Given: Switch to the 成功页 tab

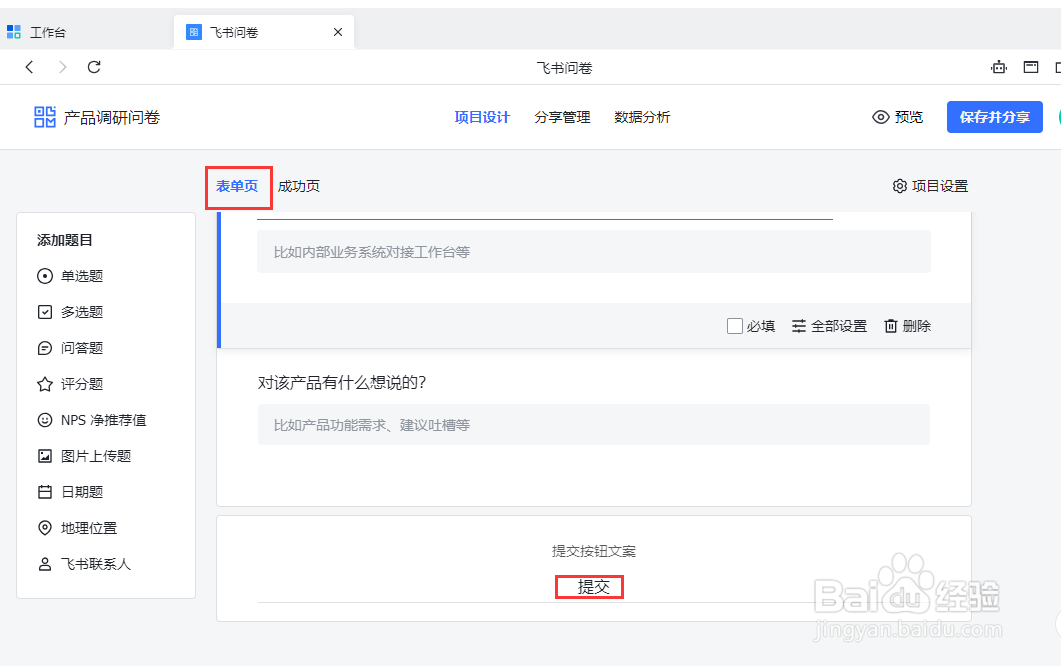Looking at the screenshot, I should coord(299,185).
